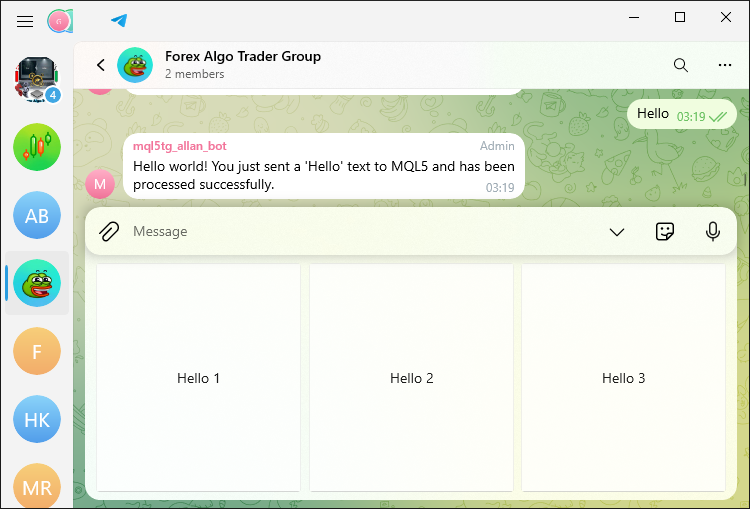Screen dimensions: 750x509
Task: Click the bot's Hello world message text
Action: point(324,175)
